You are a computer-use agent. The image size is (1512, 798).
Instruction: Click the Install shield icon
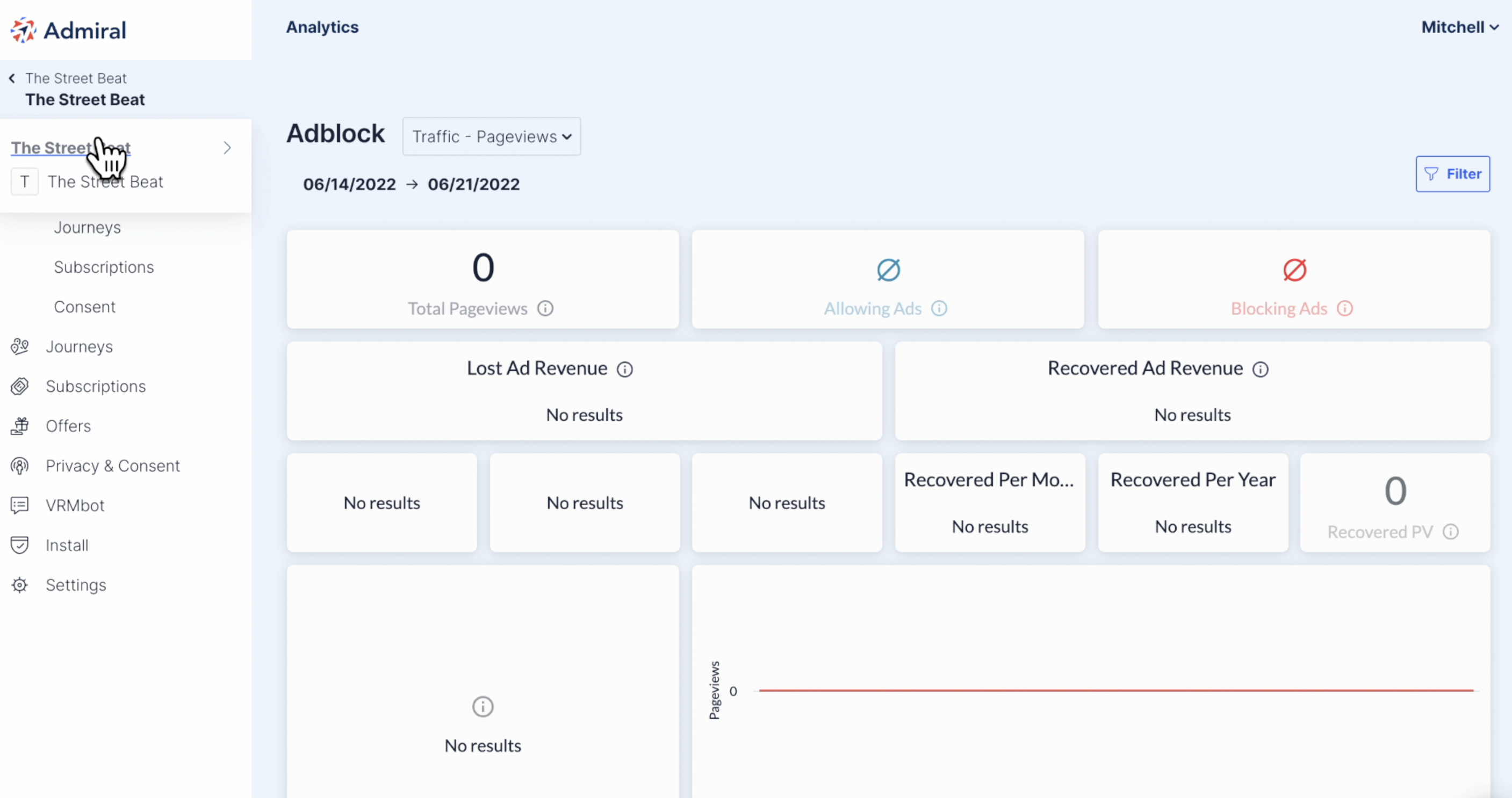tap(19, 545)
